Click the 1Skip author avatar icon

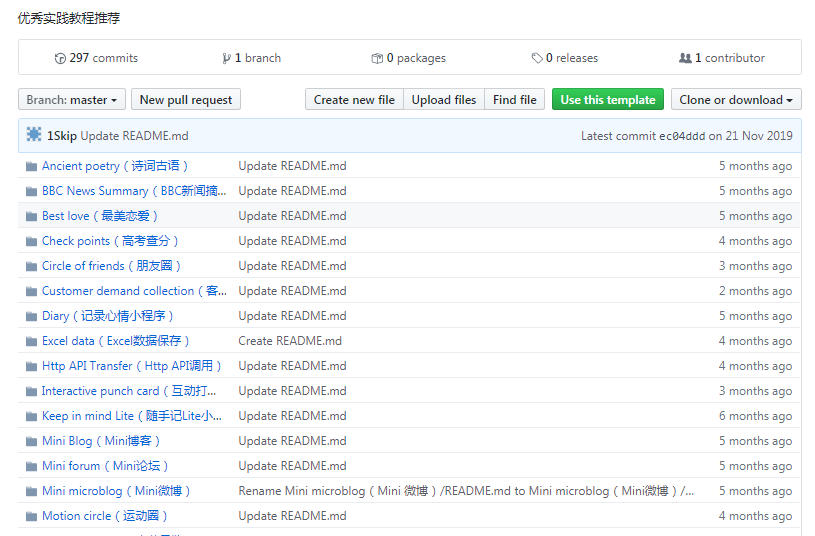pyautogui.click(x=34, y=135)
